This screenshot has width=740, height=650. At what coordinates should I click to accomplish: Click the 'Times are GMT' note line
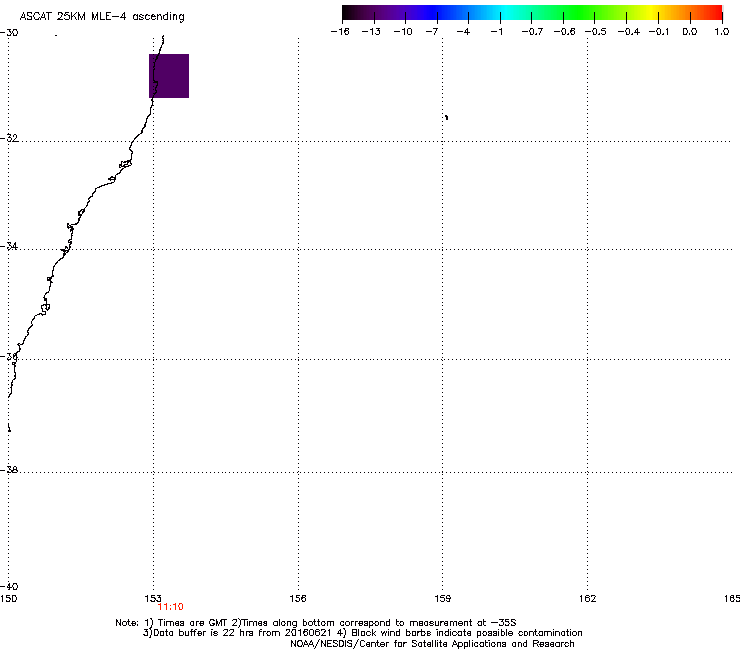tap(316, 623)
